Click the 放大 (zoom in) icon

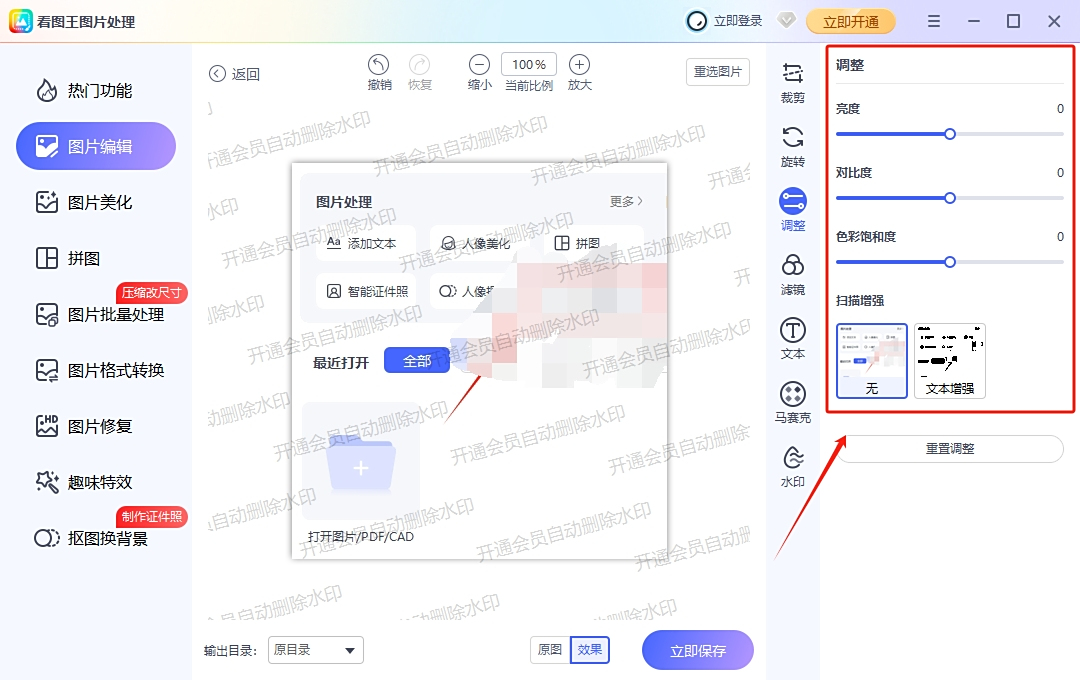point(579,65)
